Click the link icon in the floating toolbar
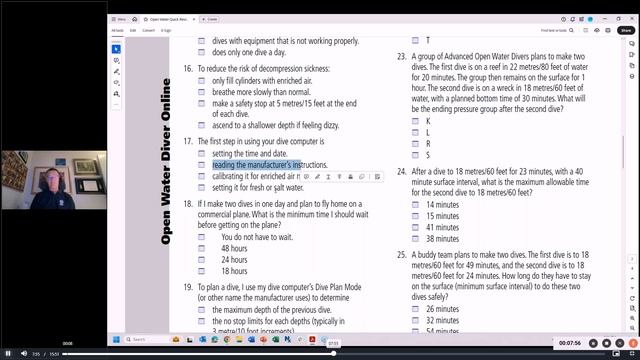The height and width of the screenshot is (360, 640). coord(361,177)
